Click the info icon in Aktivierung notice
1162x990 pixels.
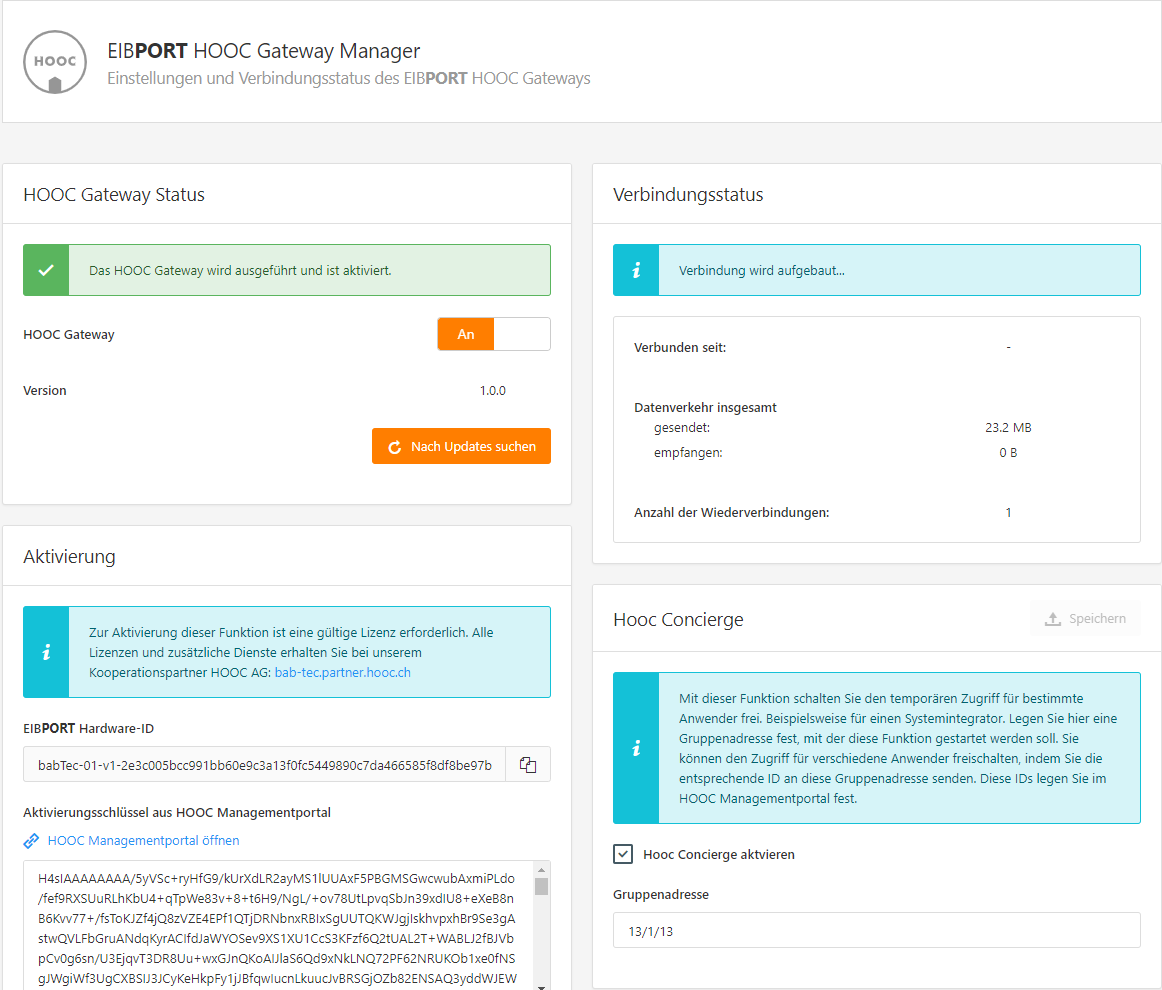pyautogui.click(x=46, y=652)
